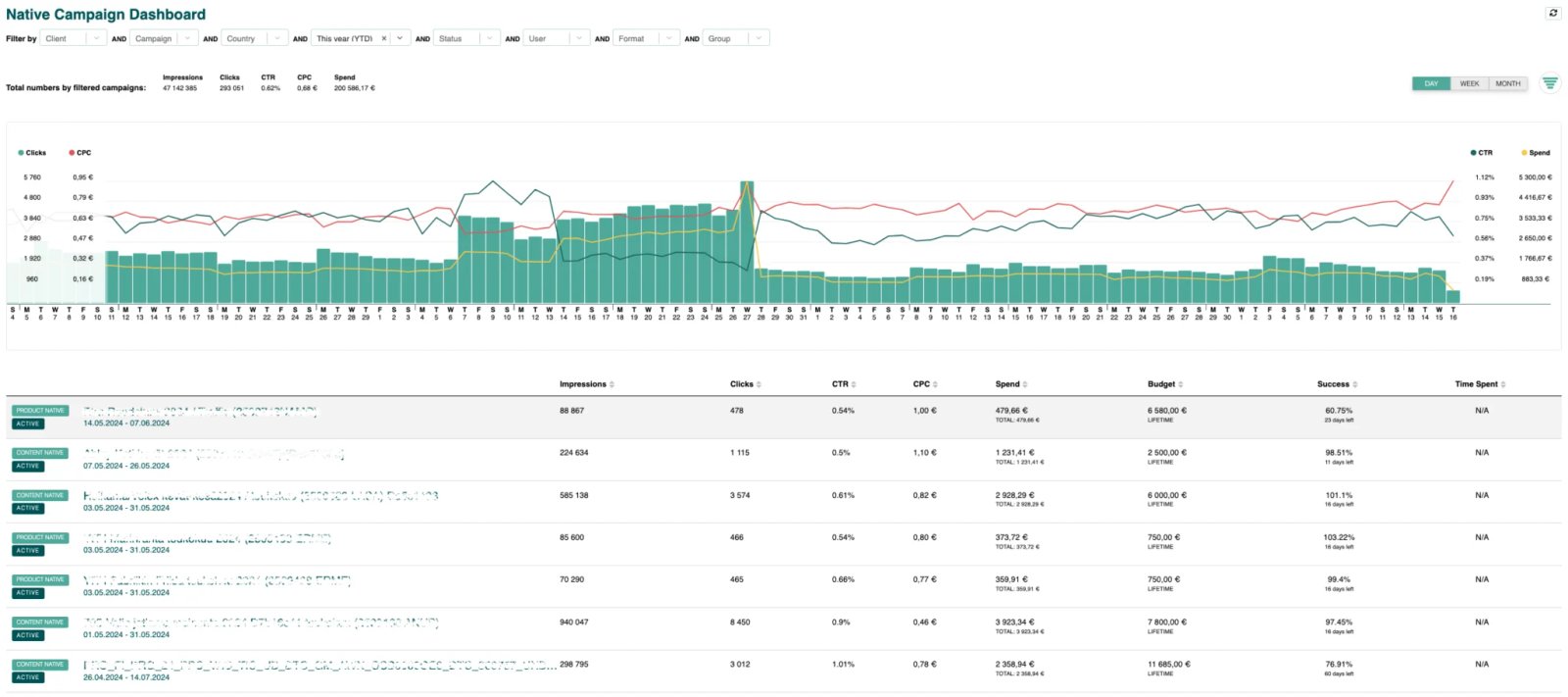Click the refresh icon in top-right corner
The width and height of the screenshot is (1568, 697).
[1552, 13]
